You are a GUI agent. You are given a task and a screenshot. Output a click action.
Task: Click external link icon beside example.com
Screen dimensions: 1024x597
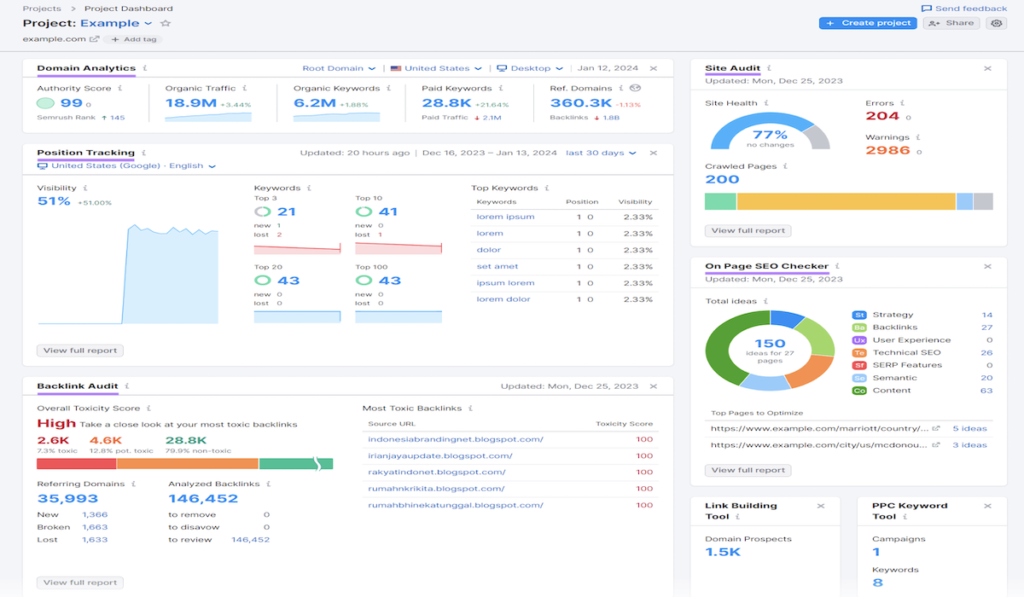coord(95,40)
